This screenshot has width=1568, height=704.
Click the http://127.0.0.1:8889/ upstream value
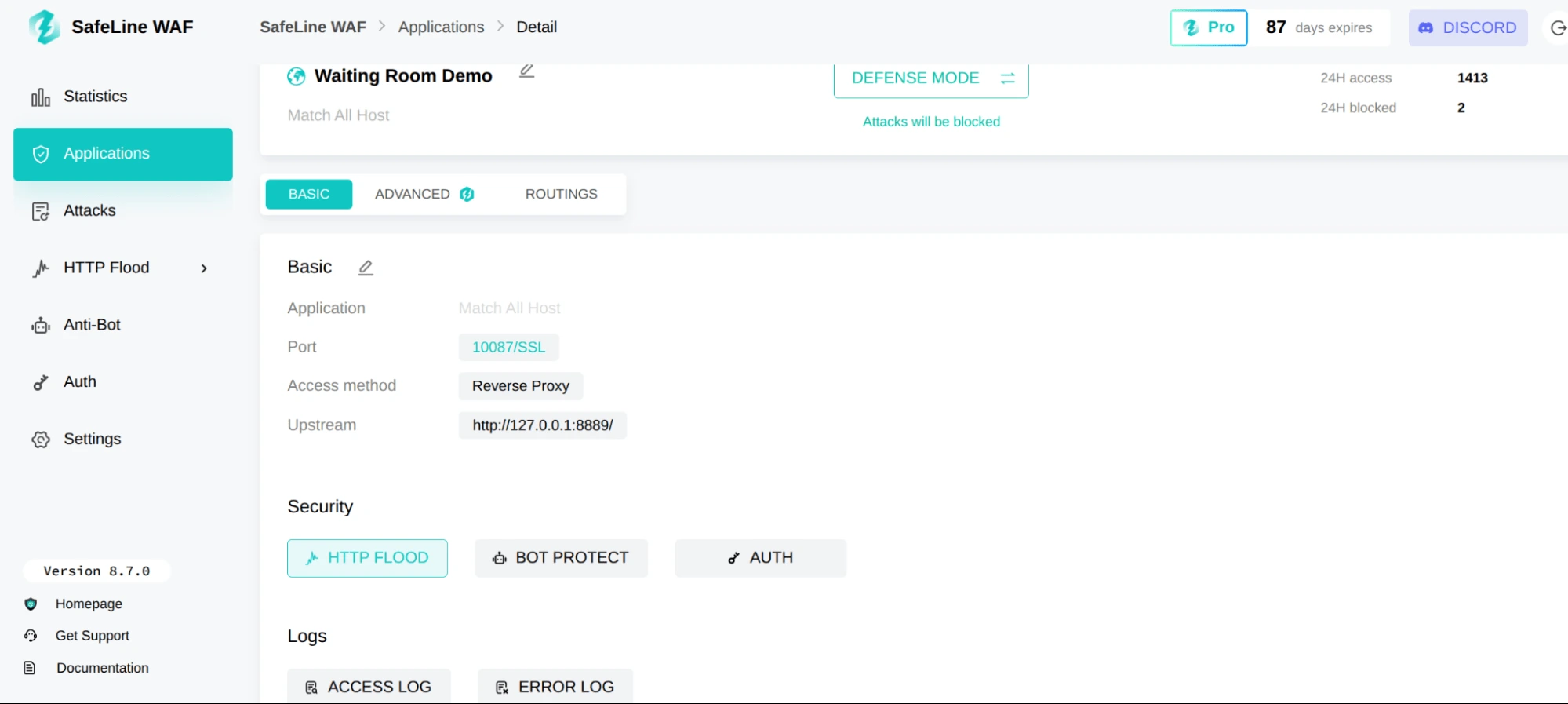(543, 425)
